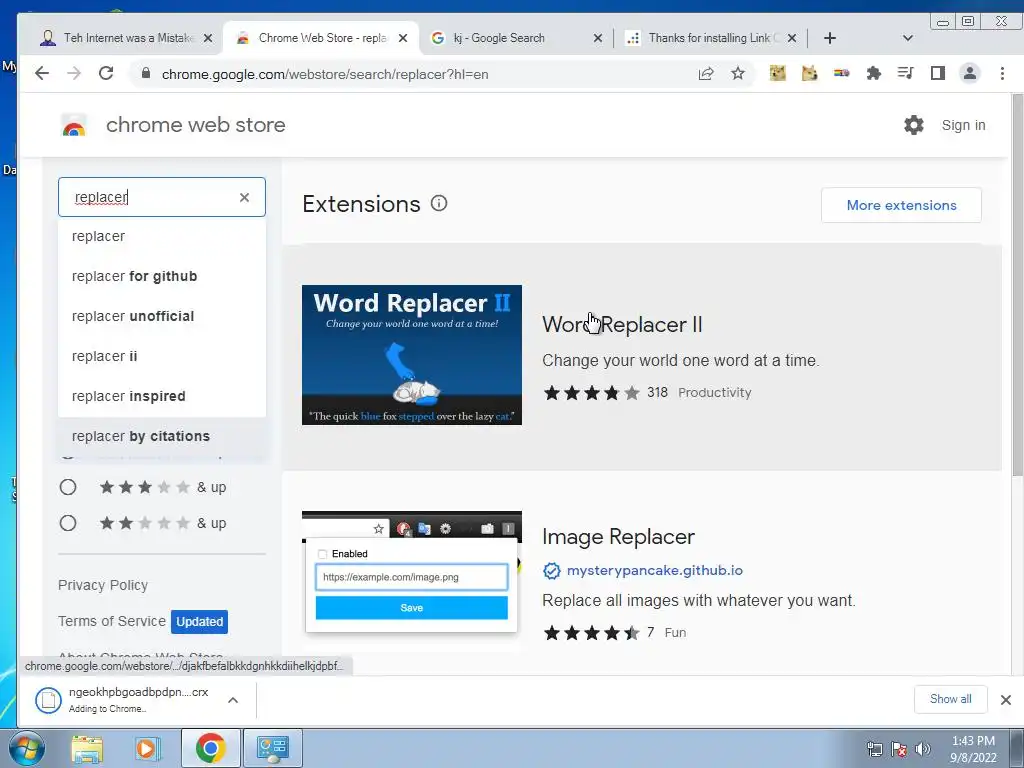
Task: Close the downloads bar with the X
Action: pyautogui.click(x=1006, y=700)
